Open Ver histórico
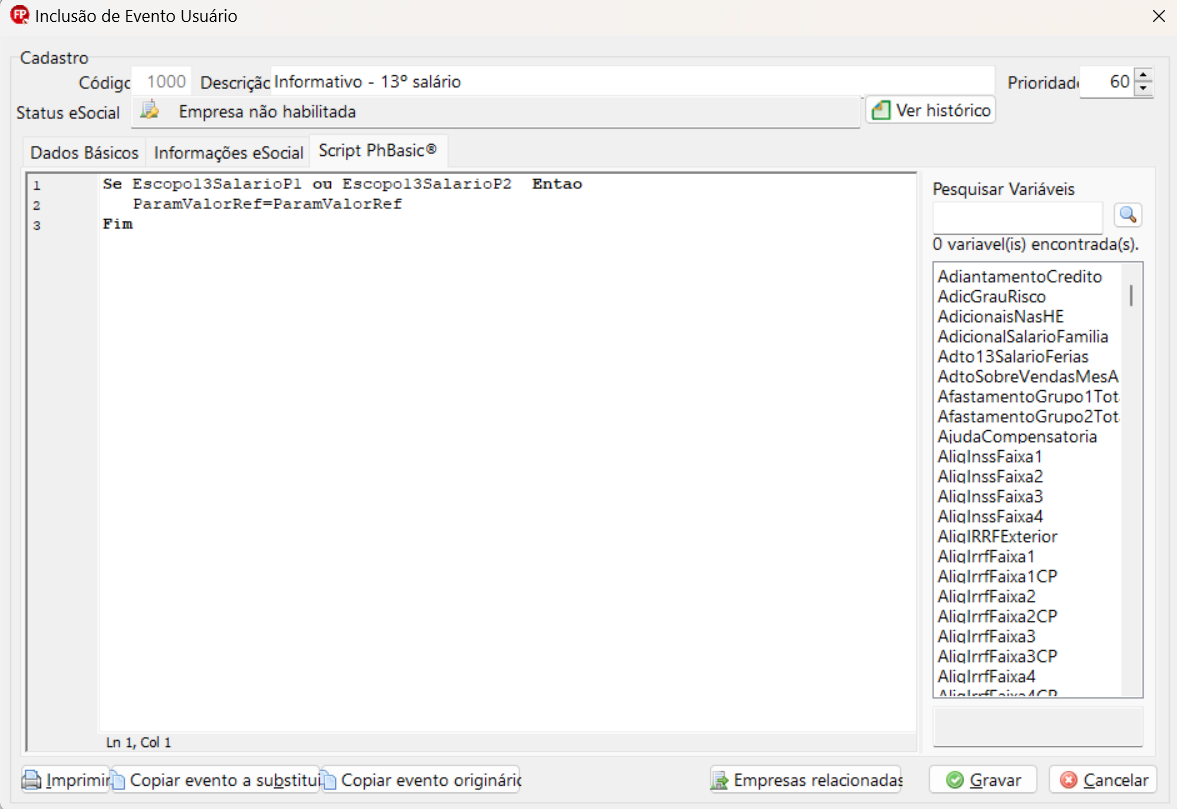Screen dimensions: 1177x809 pos(931,110)
